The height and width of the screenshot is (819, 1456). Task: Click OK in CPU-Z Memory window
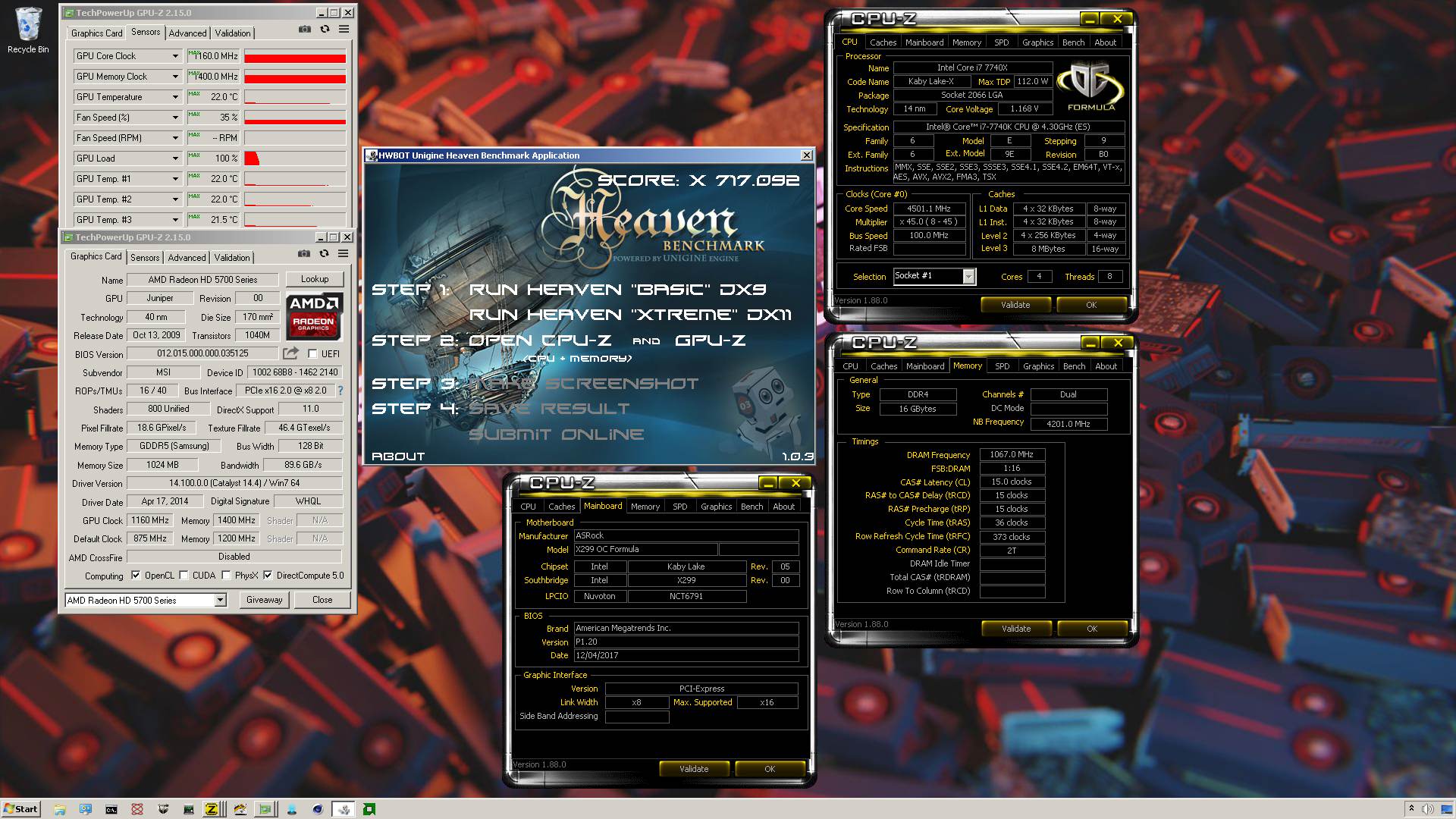(1091, 629)
